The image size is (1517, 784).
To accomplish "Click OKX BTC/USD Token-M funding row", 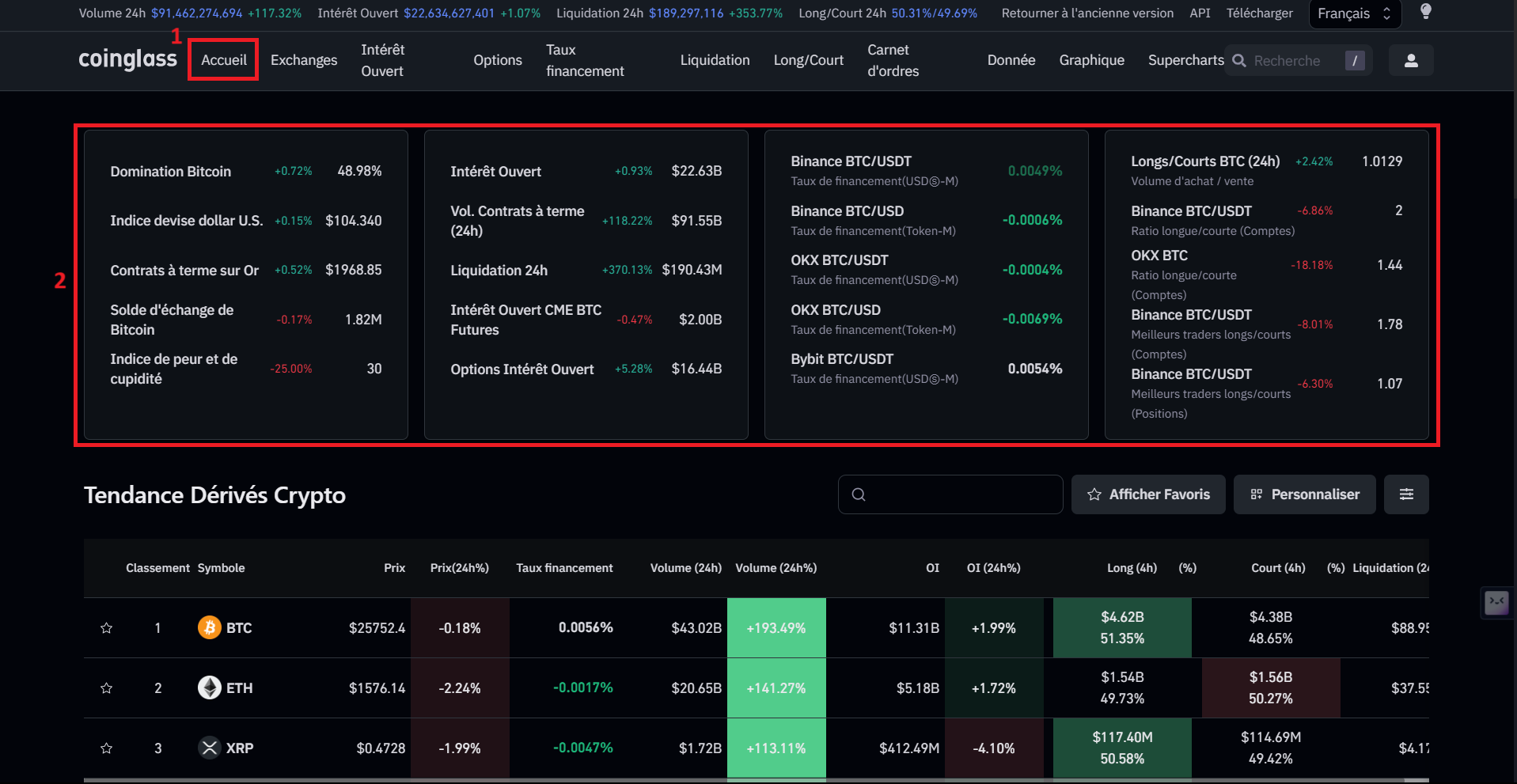I will (927, 320).
